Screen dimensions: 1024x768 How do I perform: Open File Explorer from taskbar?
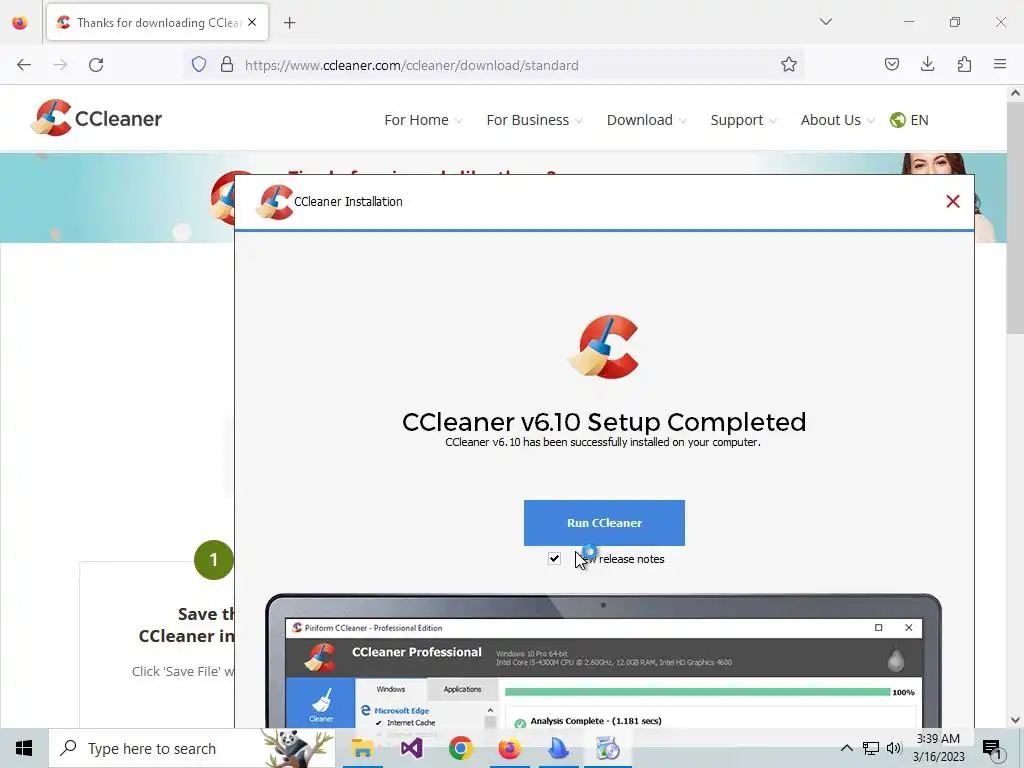click(362, 748)
